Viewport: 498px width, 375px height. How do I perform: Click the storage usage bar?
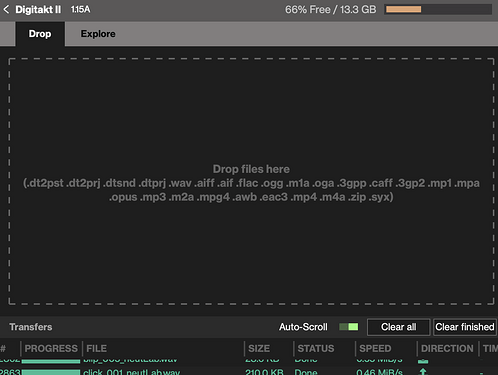click(x=438, y=9)
